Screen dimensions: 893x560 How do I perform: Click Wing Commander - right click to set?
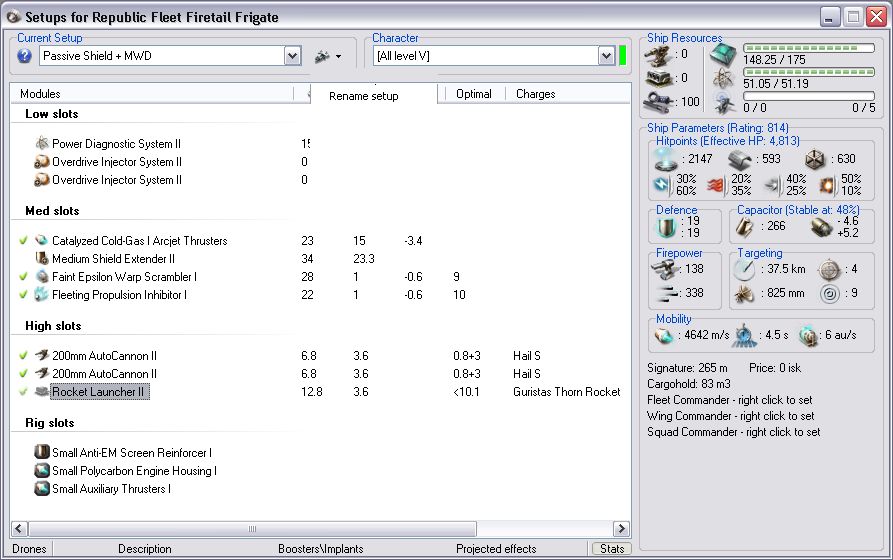731,416
